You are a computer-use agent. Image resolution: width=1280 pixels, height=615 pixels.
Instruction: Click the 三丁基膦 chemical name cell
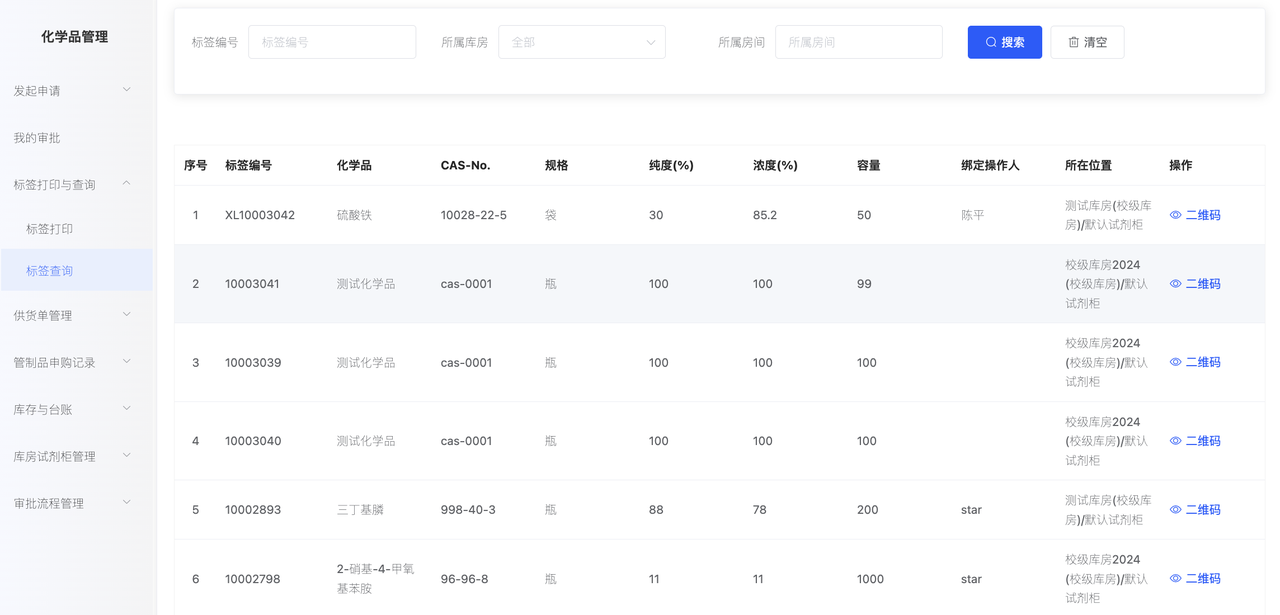point(360,510)
